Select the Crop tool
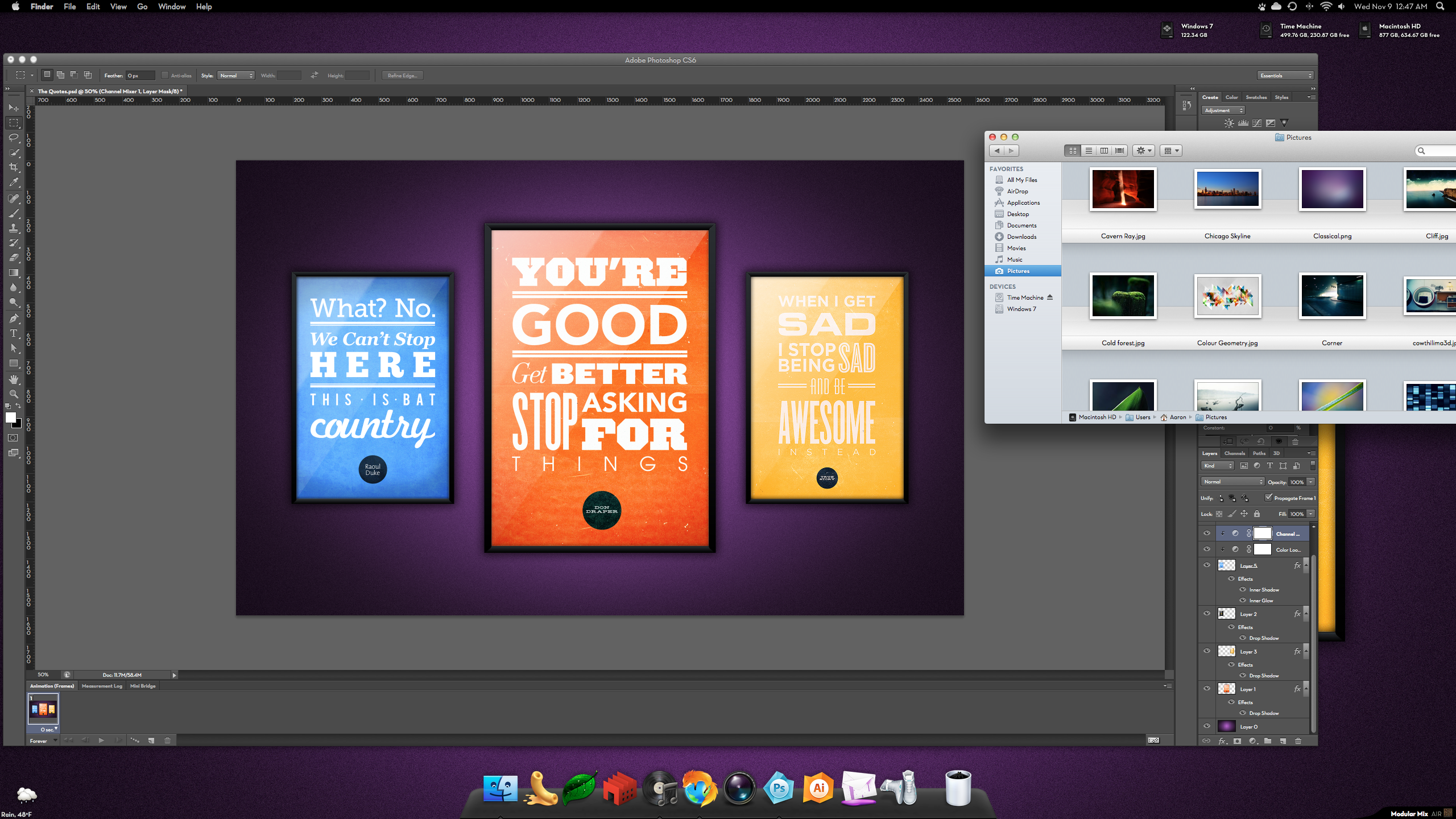Image resolution: width=1456 pixels, height=819 pixels. pyautogui.click(x=14, y=167)
